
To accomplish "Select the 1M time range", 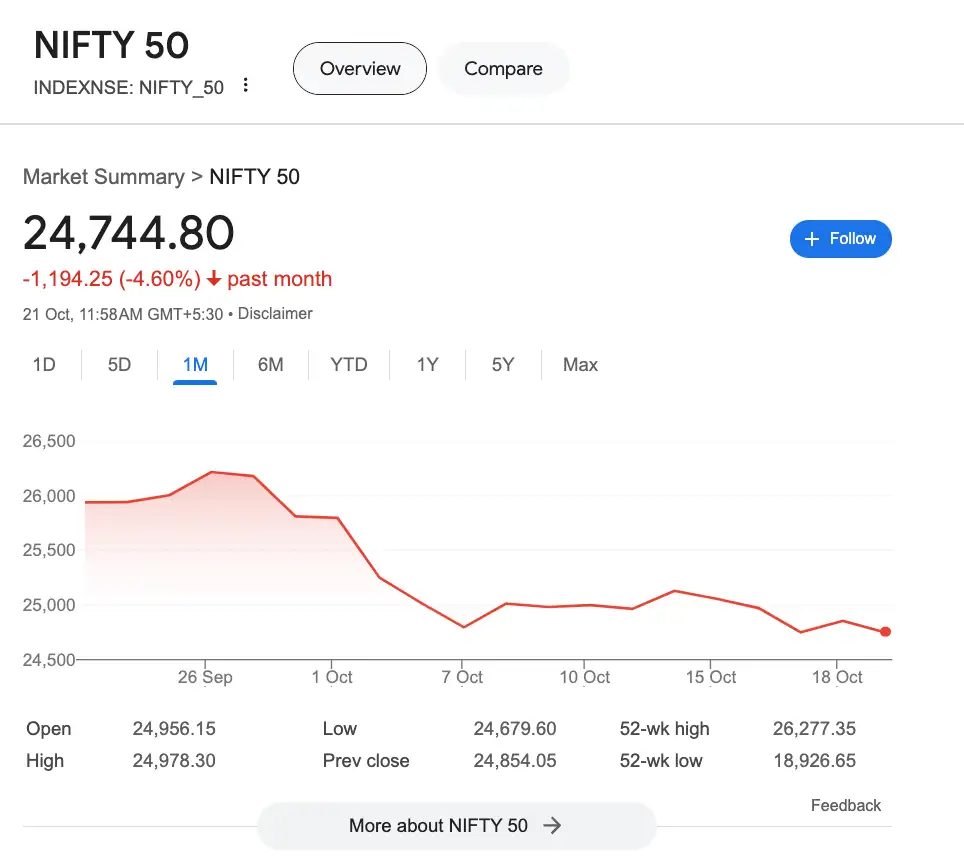I will coord(195,365).
